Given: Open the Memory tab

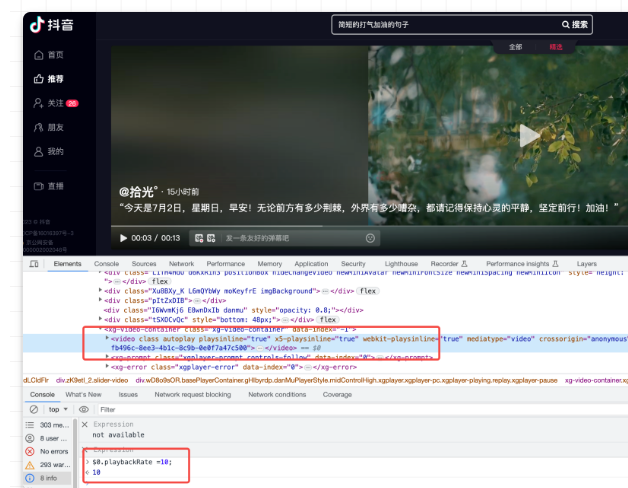Looking at the screenshot, I should click(270, 264).
